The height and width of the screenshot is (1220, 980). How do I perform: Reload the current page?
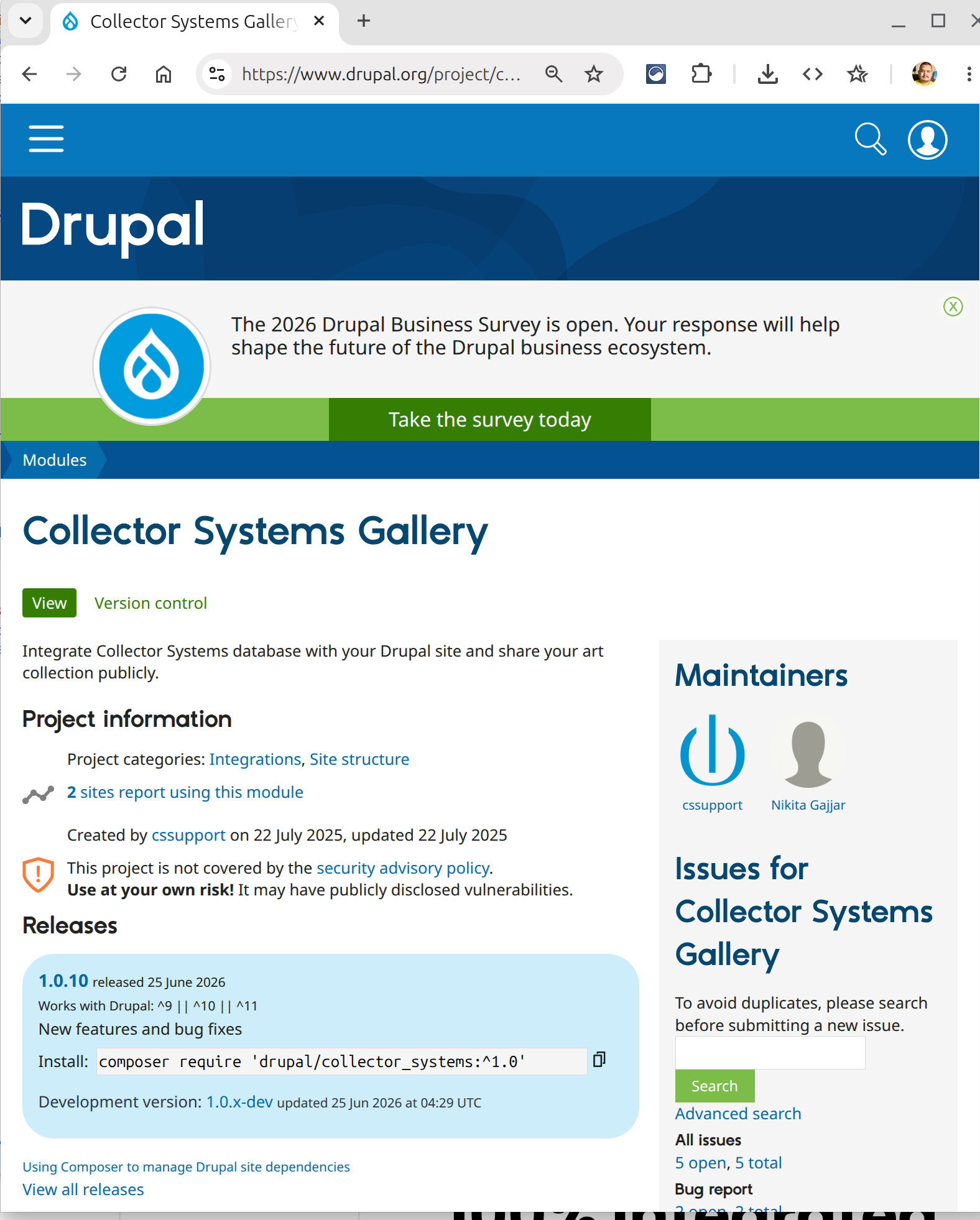[x=119, y=75]
